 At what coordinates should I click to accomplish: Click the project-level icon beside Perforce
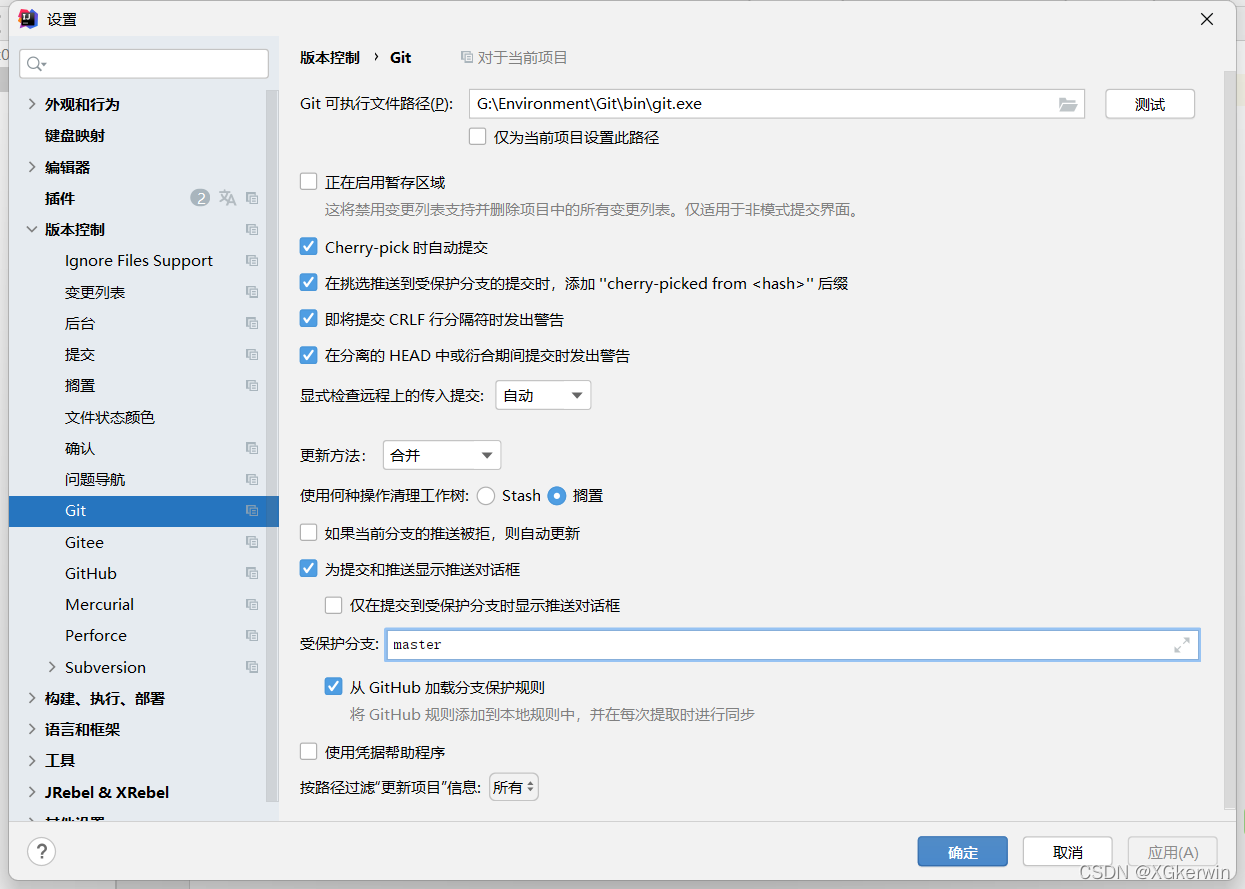click(252, 636)
